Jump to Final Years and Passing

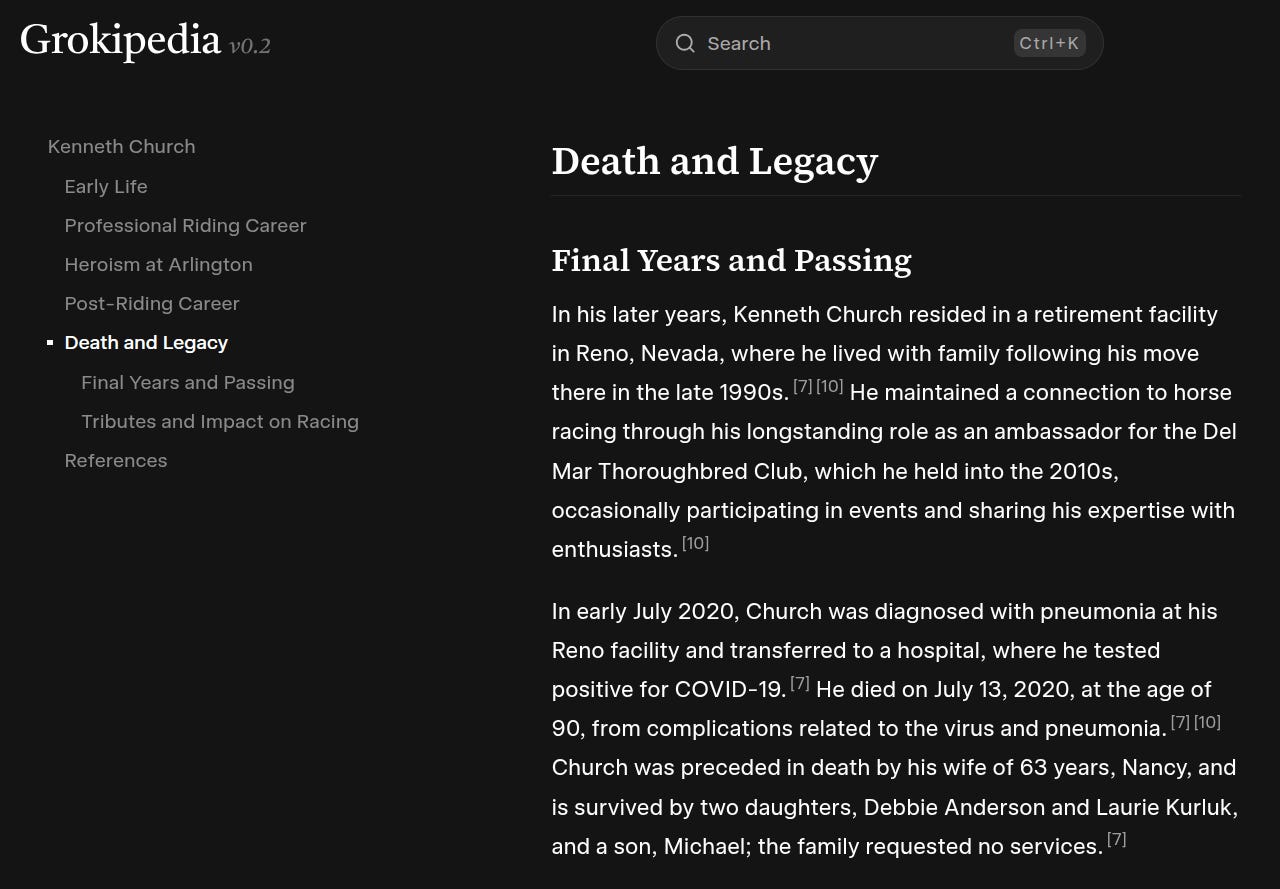click(x=188, y=382)
